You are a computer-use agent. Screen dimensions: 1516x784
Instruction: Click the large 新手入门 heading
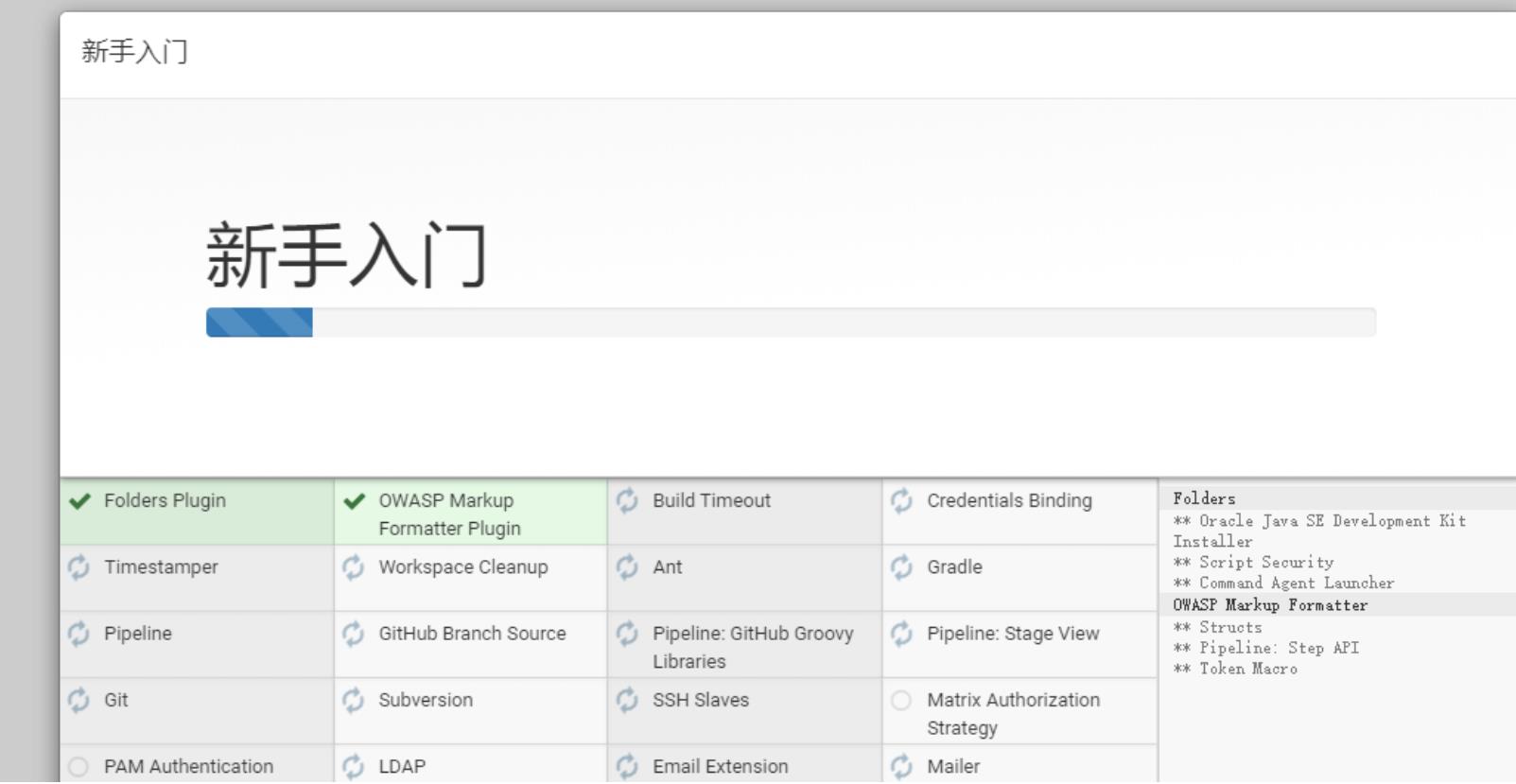coord(346,255)
